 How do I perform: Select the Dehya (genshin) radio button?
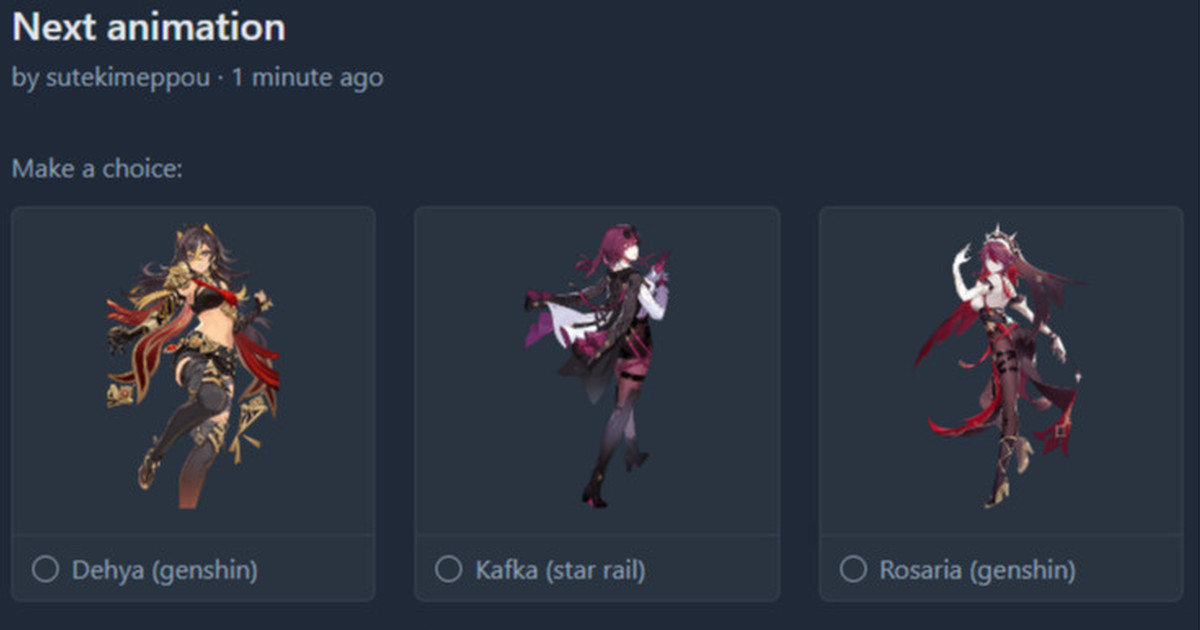(45, 570)
